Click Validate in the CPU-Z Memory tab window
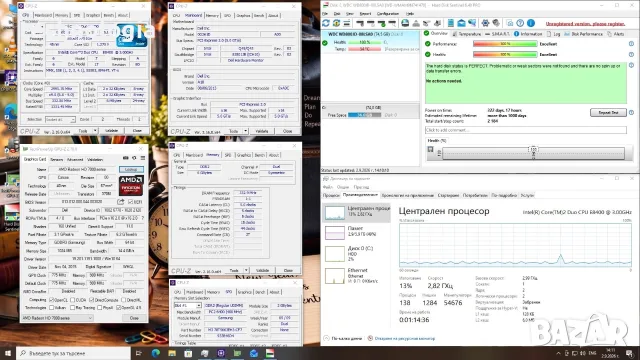 tap(262, 270)
